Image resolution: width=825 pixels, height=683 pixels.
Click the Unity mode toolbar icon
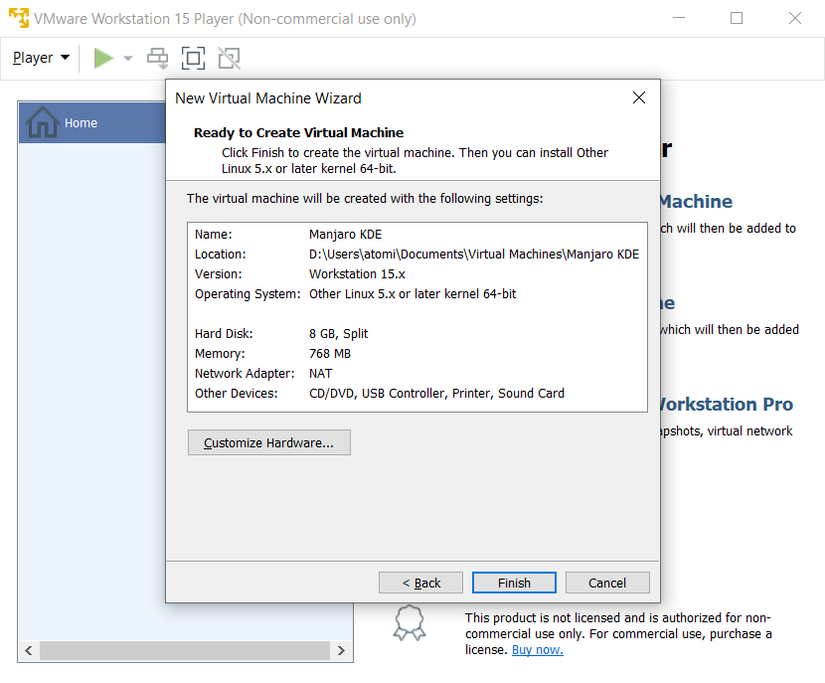pyautogui.click(x=229, y=58)
